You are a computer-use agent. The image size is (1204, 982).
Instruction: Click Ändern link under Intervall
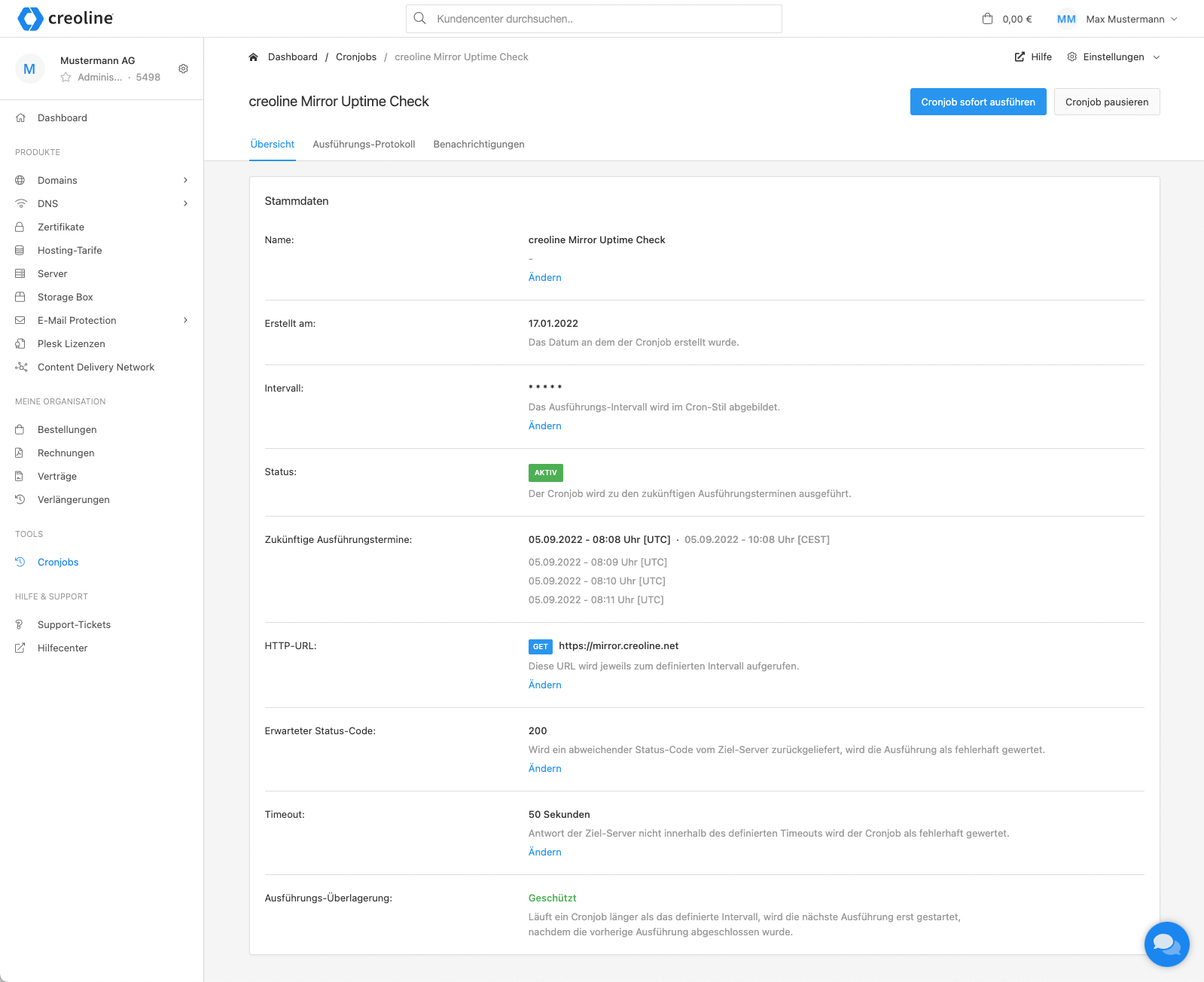pyautogui.click(x=545, y=425)
